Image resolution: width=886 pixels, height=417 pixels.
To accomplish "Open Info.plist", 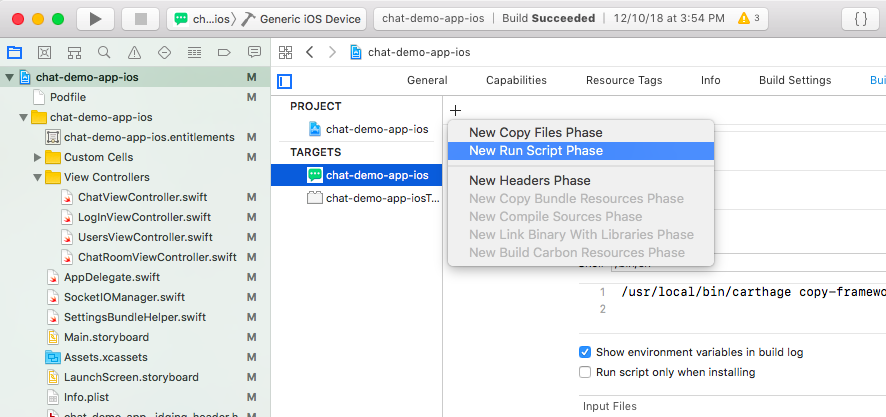I will tap(86, 397).
